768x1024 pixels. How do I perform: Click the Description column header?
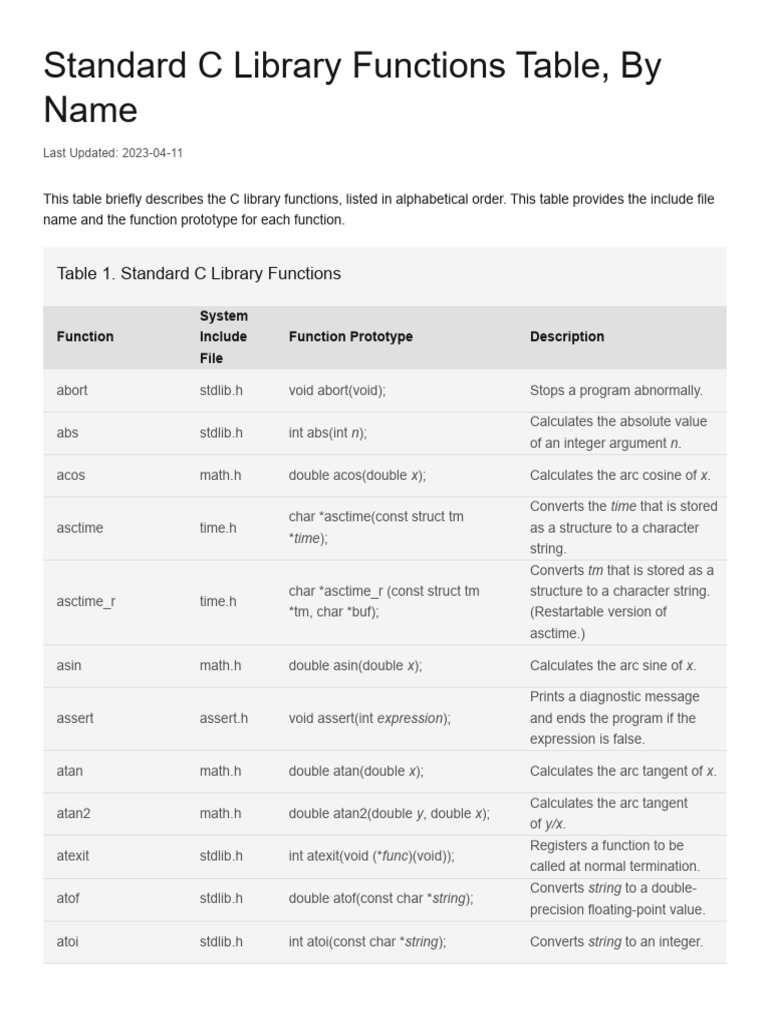click(567, 337)
